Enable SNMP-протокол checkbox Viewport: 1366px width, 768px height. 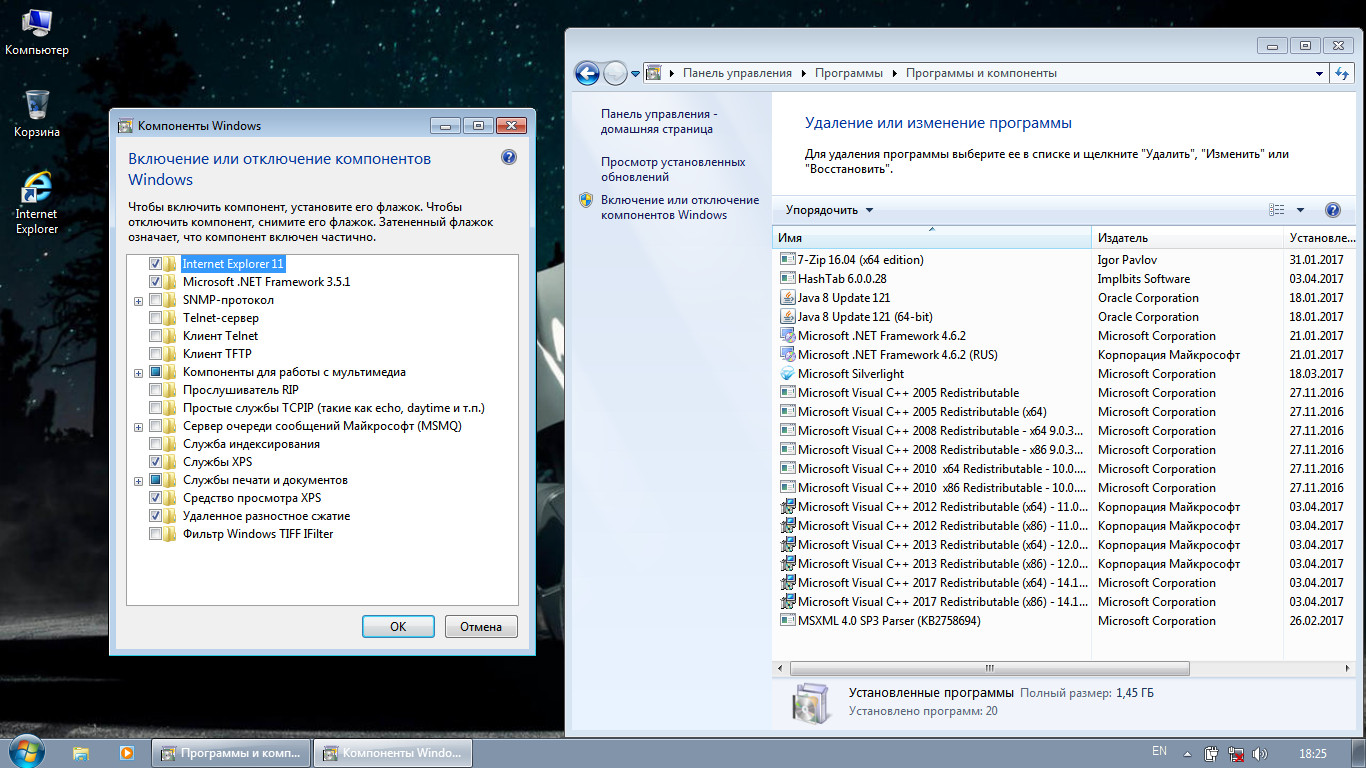[155, 300]
